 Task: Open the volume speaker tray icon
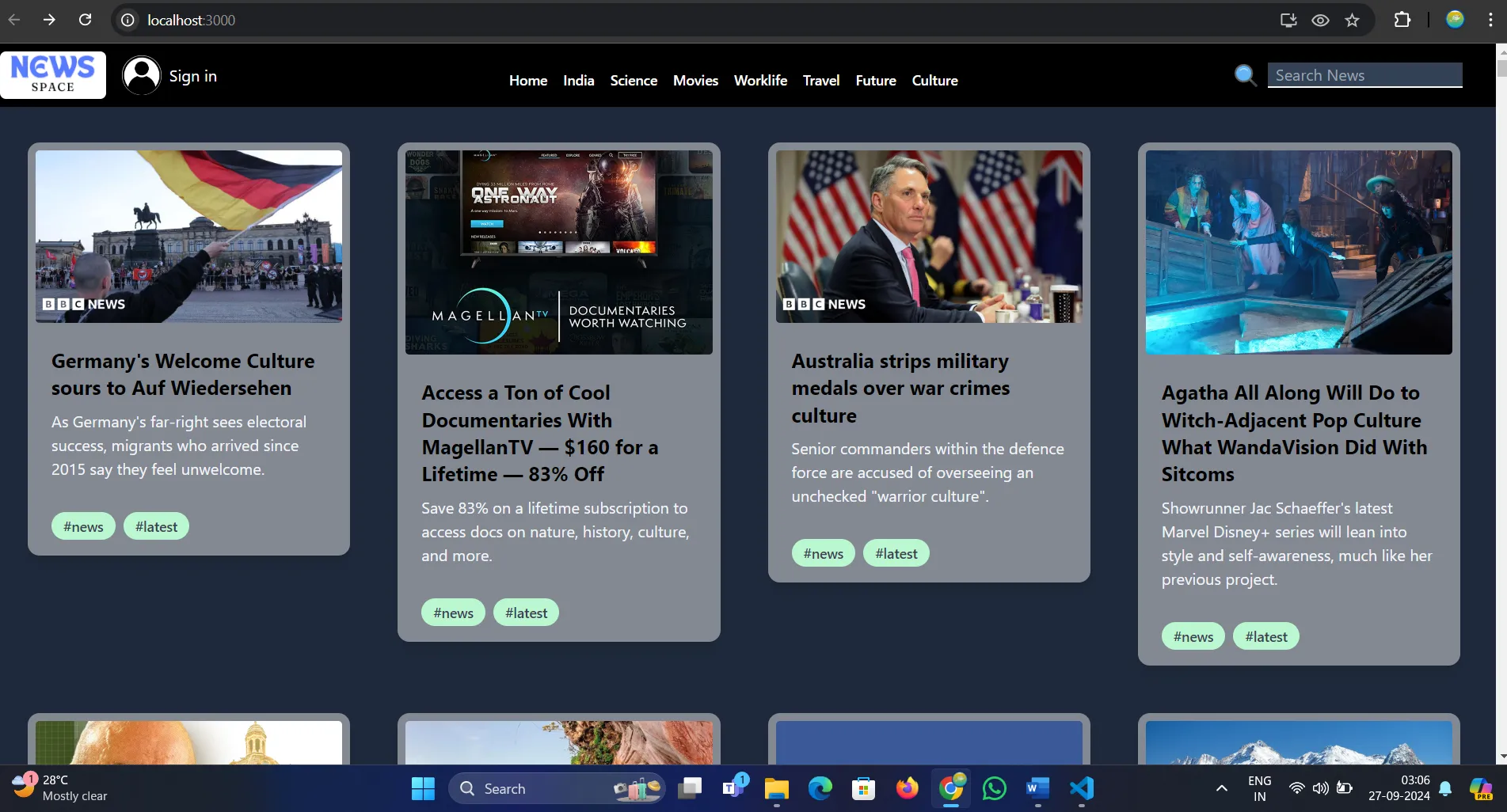[x=1320, y=788]
